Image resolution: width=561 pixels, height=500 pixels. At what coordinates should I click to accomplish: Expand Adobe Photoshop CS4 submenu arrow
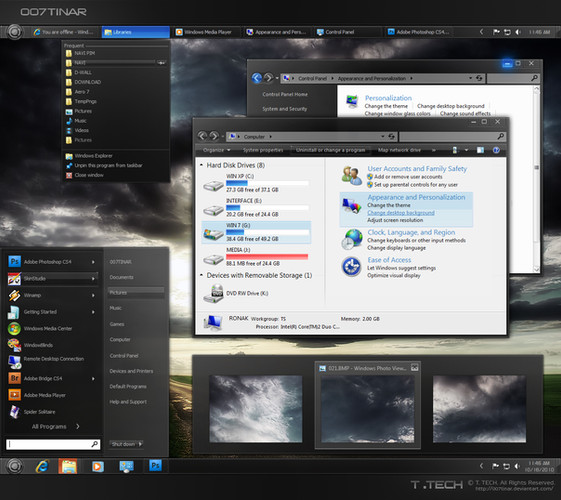coord(93,262)
